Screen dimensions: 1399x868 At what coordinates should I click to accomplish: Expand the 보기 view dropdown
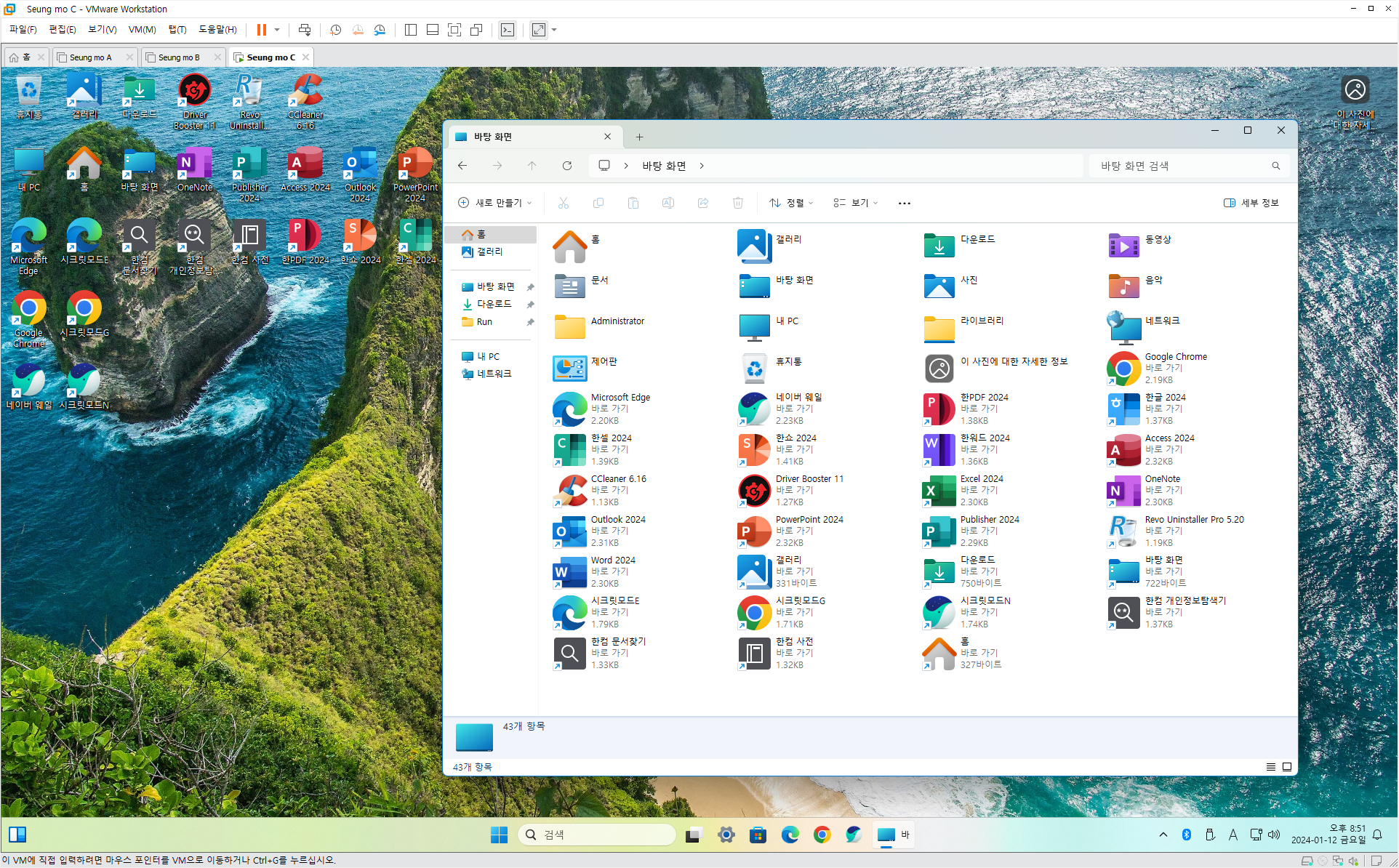point(856,203)
